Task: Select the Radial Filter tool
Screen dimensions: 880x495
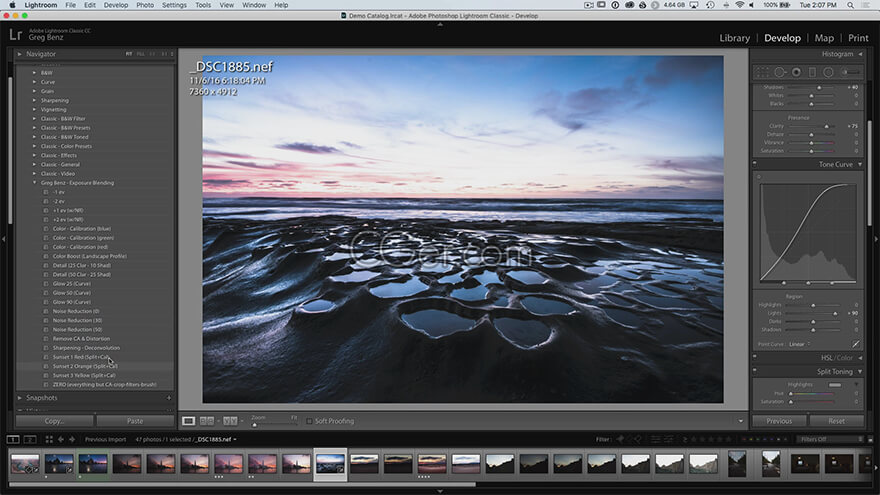Action: [x=828, y=72]
